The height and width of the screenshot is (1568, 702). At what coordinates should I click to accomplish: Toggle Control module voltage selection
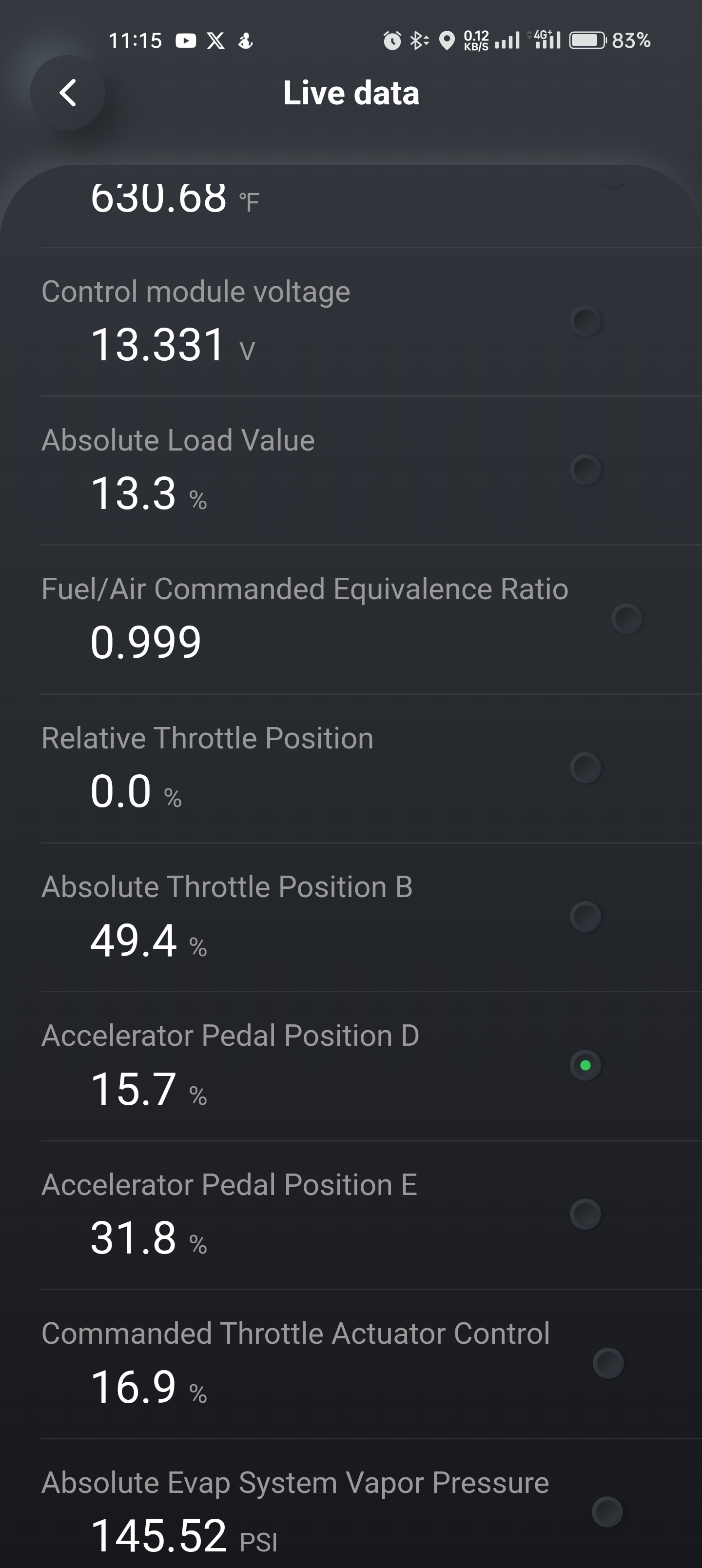point(585,321)
